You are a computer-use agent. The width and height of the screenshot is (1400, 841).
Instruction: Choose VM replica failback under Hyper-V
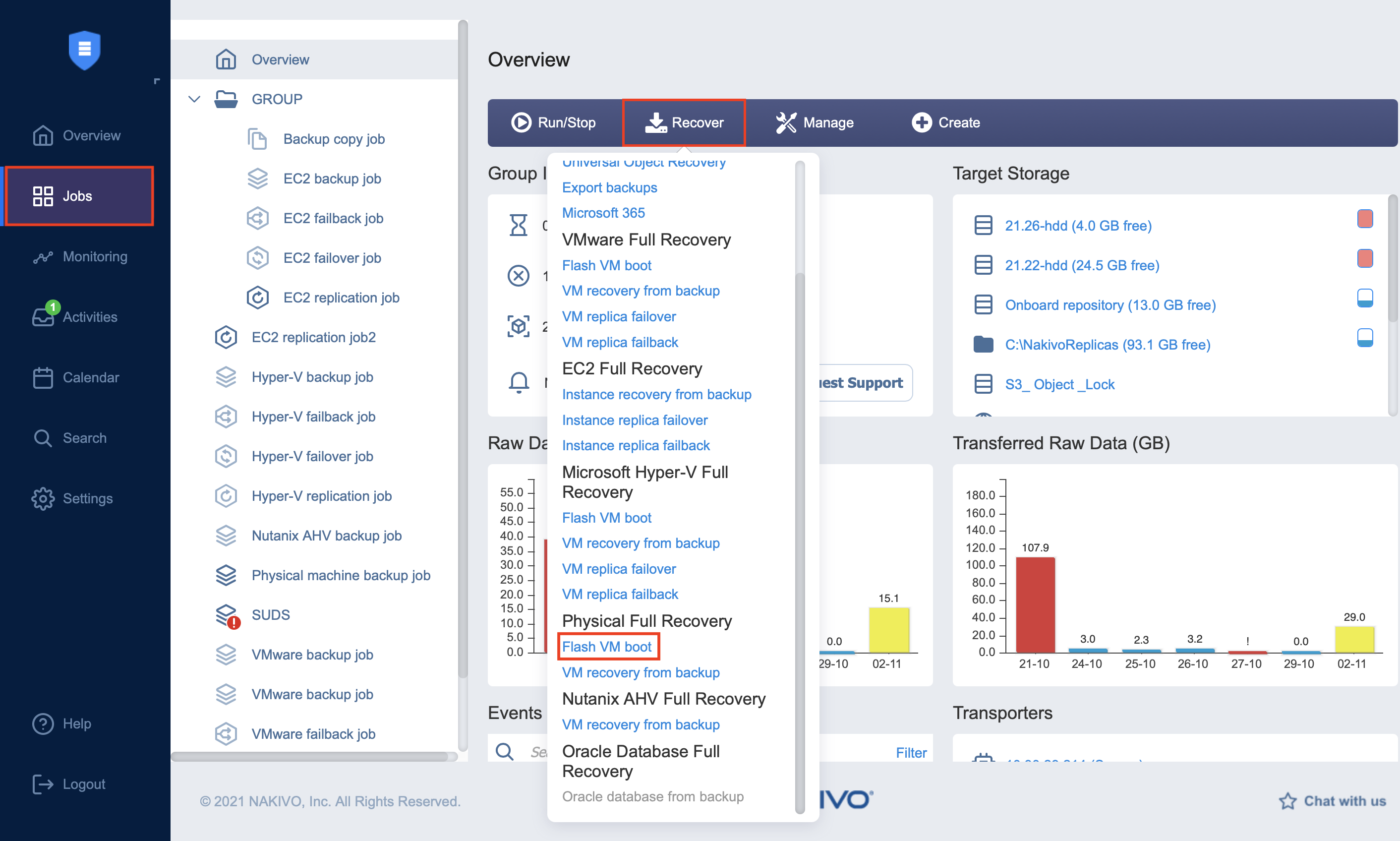[620, 595]
